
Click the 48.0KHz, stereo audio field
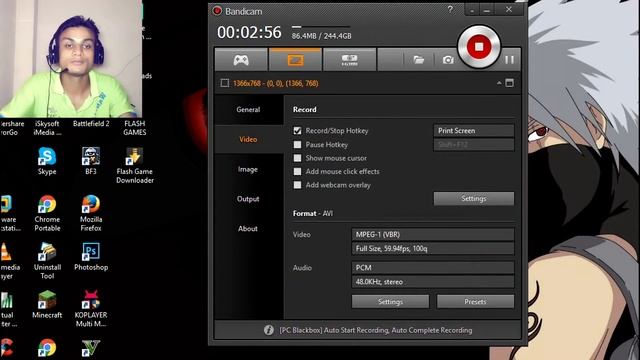433,282
